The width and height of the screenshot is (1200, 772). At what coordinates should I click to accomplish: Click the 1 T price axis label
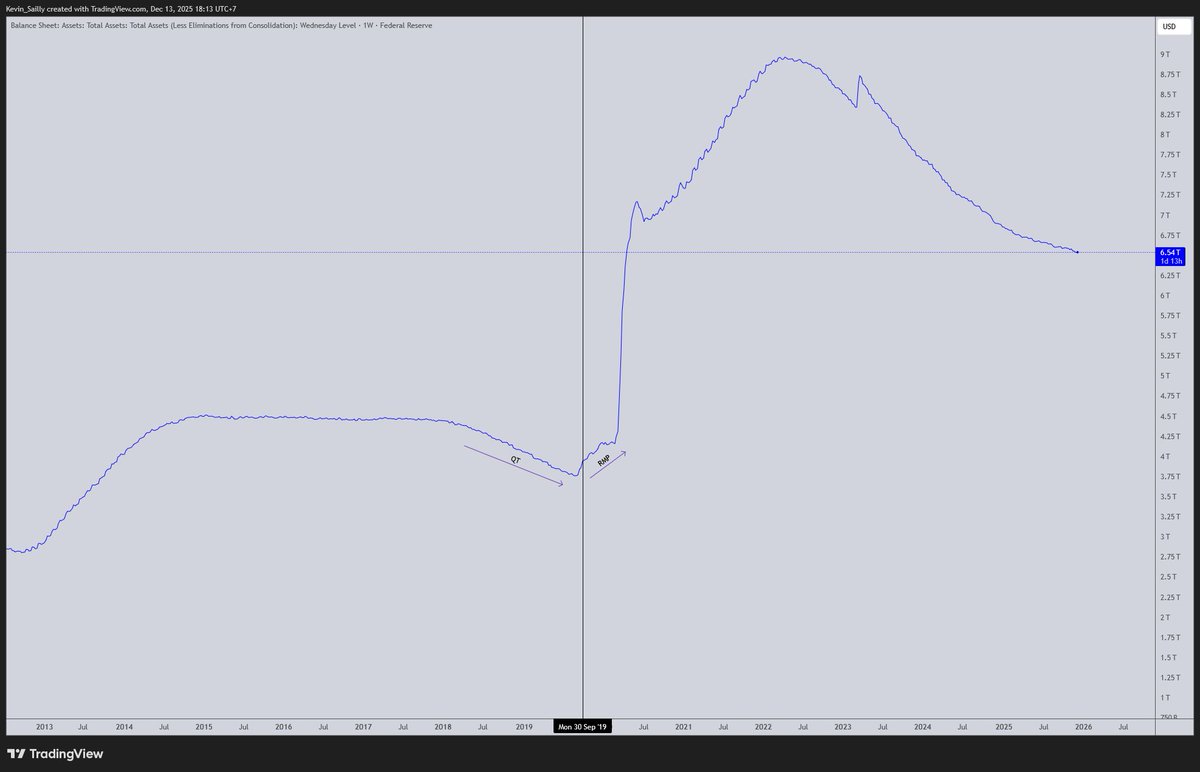[1165, 698]
